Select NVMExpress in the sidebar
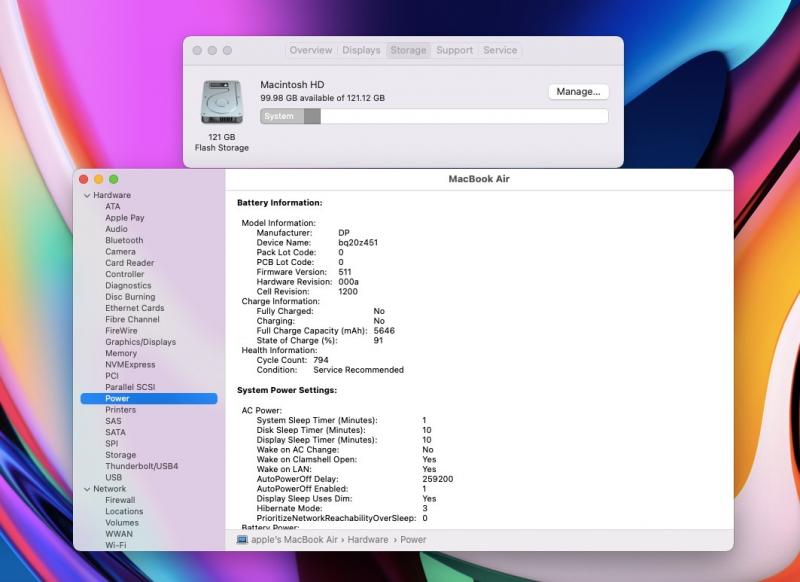This screenshot has height=582, width=800. (130, 365)
